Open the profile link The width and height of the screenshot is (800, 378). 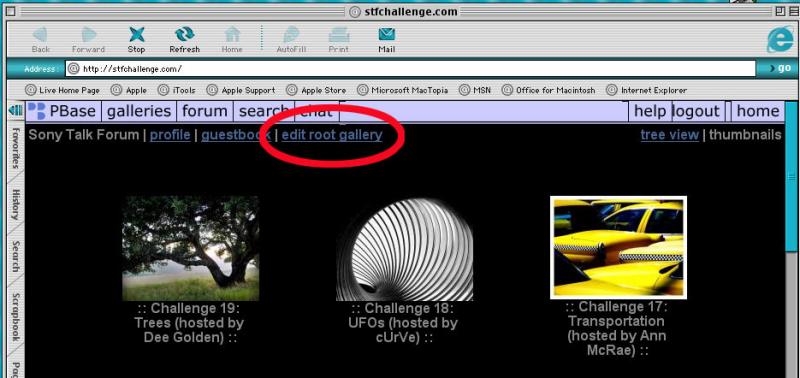(x=170, y=135)
